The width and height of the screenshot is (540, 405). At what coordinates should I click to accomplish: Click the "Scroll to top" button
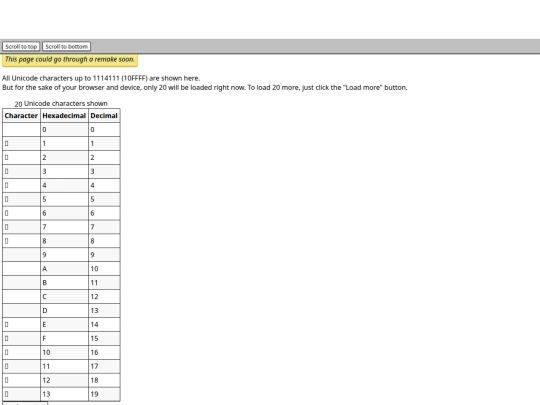point(21,46)
